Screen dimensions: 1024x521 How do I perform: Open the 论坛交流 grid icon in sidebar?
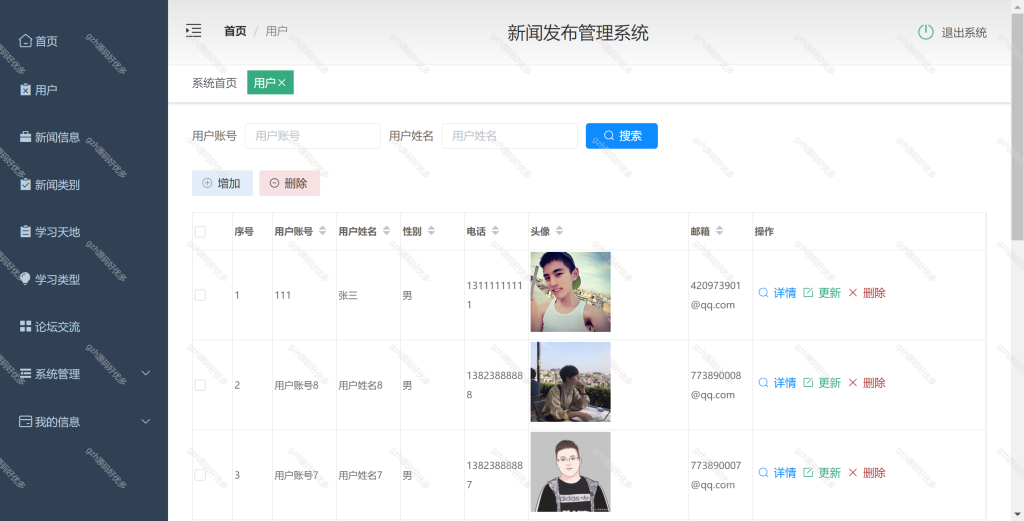(x=25, y=326)
